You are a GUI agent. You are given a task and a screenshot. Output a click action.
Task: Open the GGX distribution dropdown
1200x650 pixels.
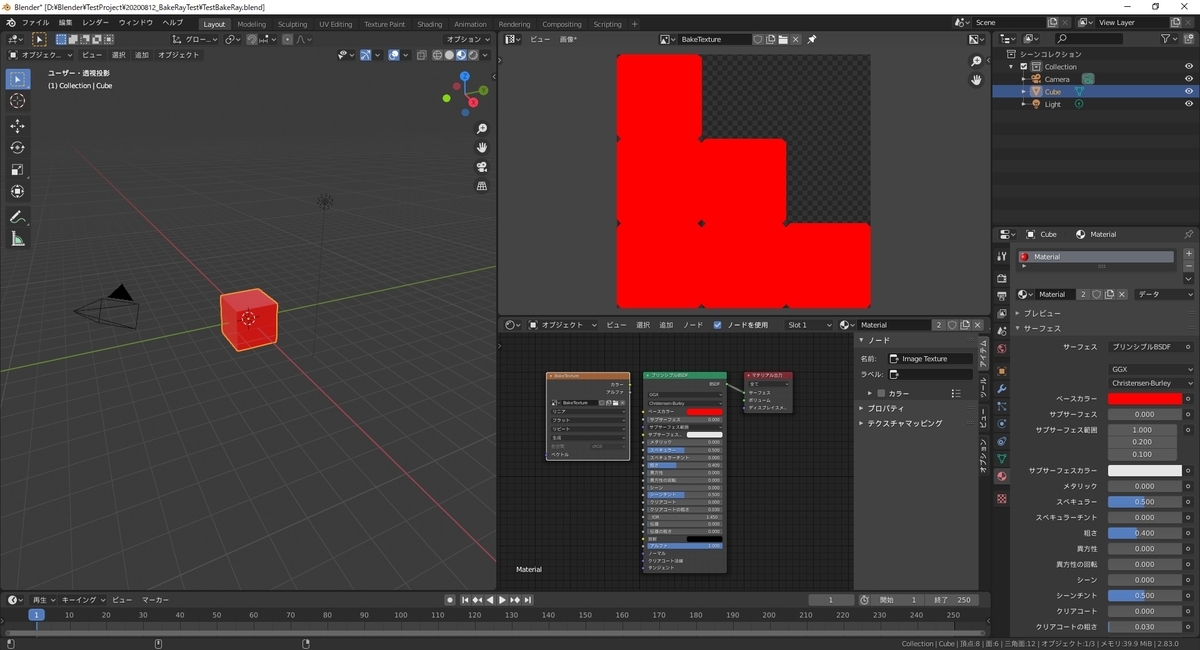point(1151,369)
